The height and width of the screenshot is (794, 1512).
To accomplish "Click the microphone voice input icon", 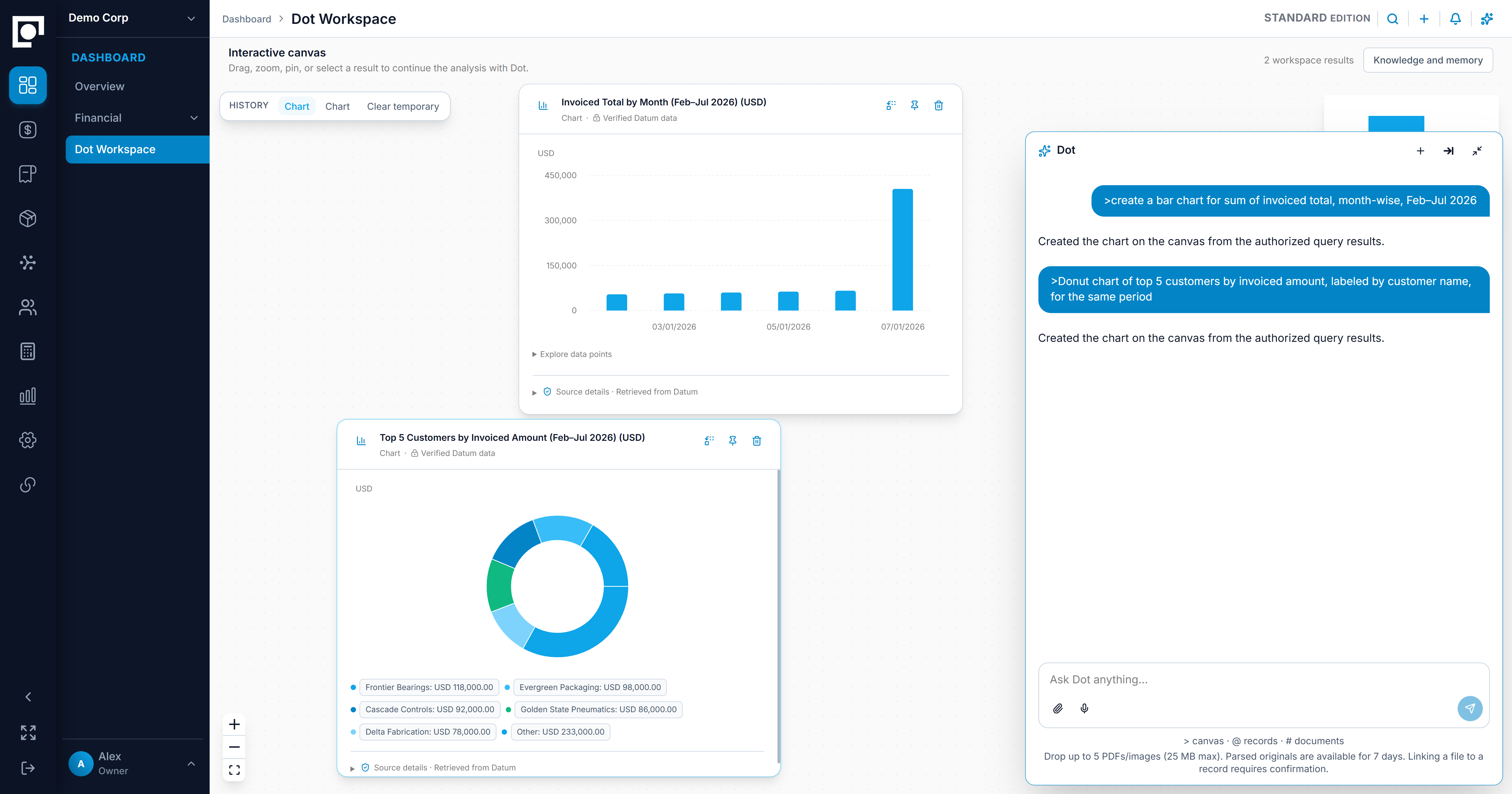I will pyautogui.click(x=1085, y=708).
